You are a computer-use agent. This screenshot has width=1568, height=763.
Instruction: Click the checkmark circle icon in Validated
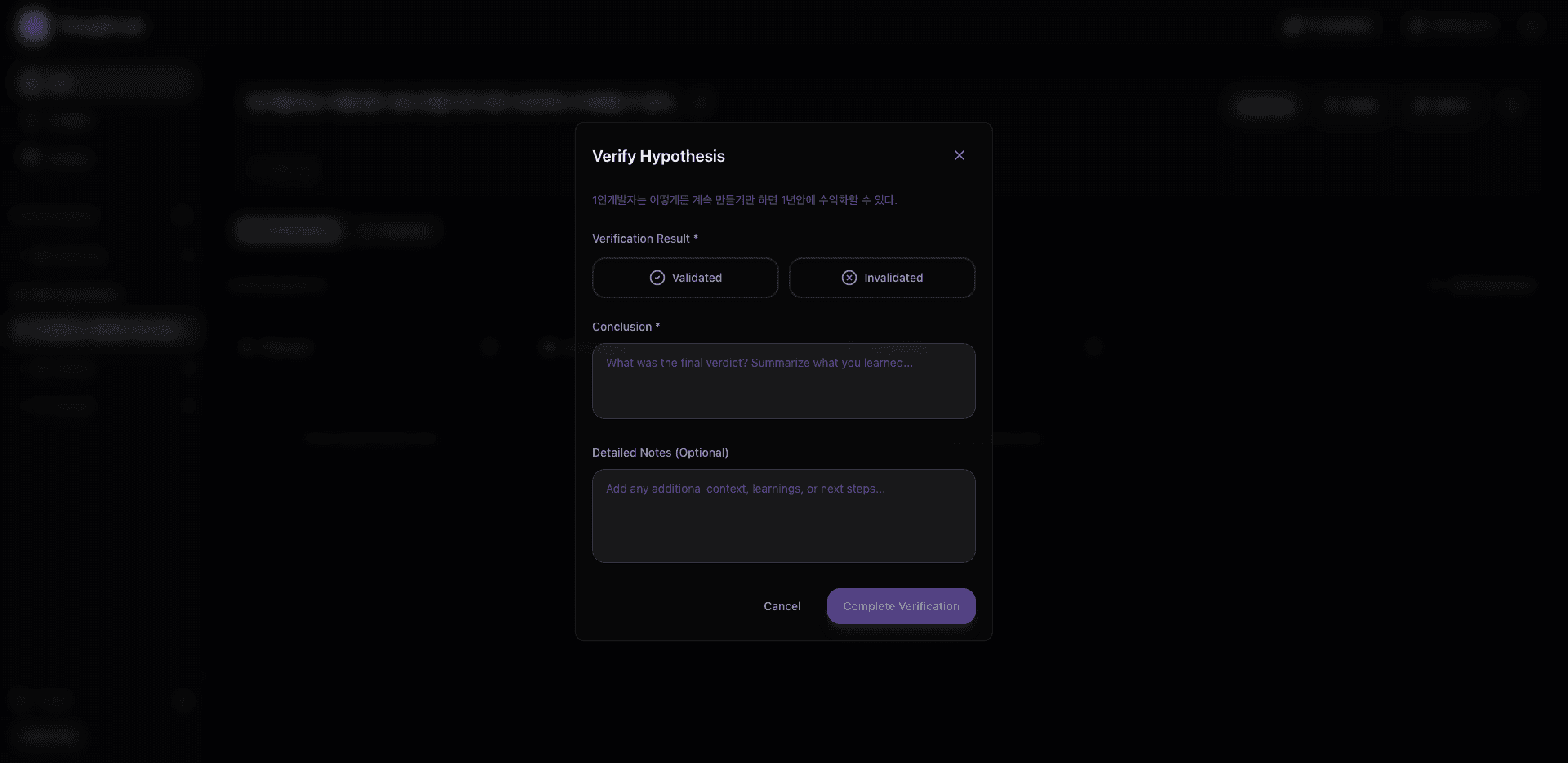[657, 278]
